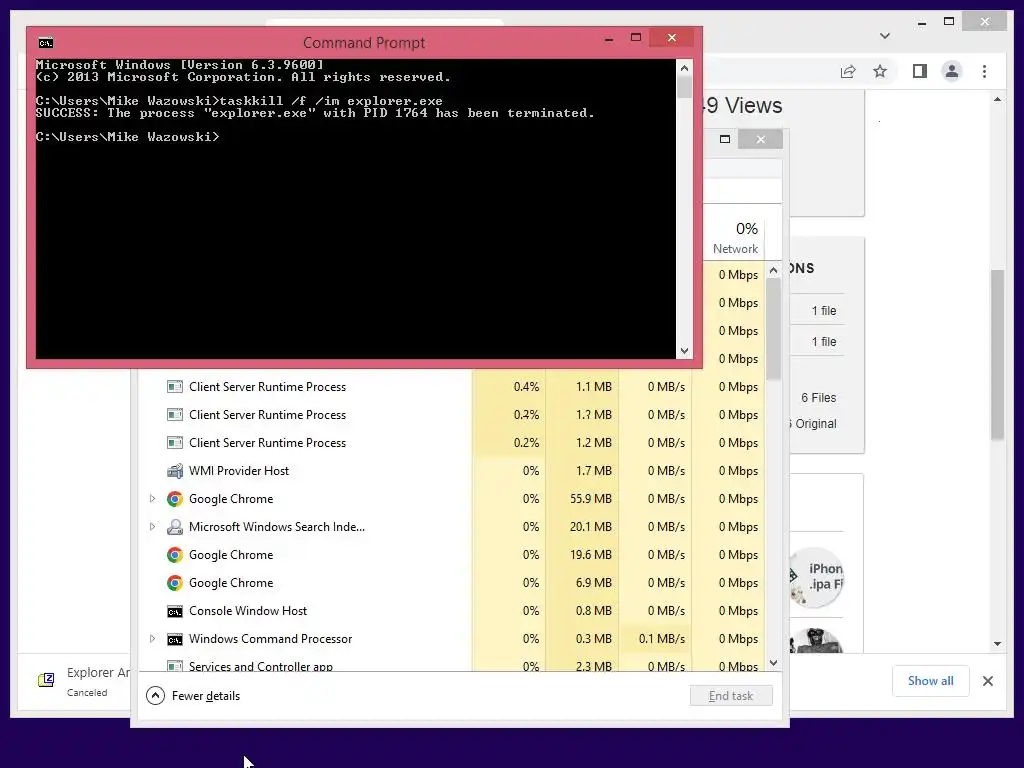Image resolution: width=1024 pixels, height=768 pixels.
Task: Click Google Chrome icon with 6.9 MB
Action: coord(174,583)
